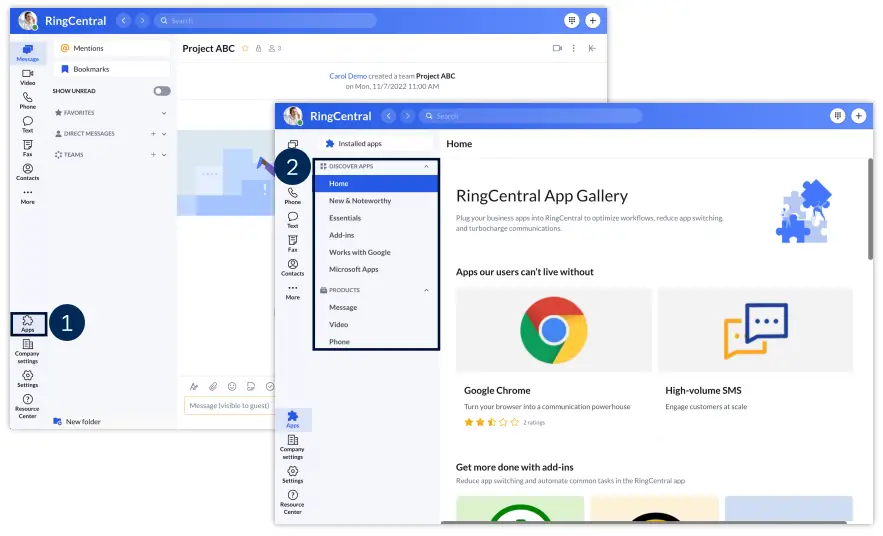Open Contacts in the back window sidebar

[28, 172]
